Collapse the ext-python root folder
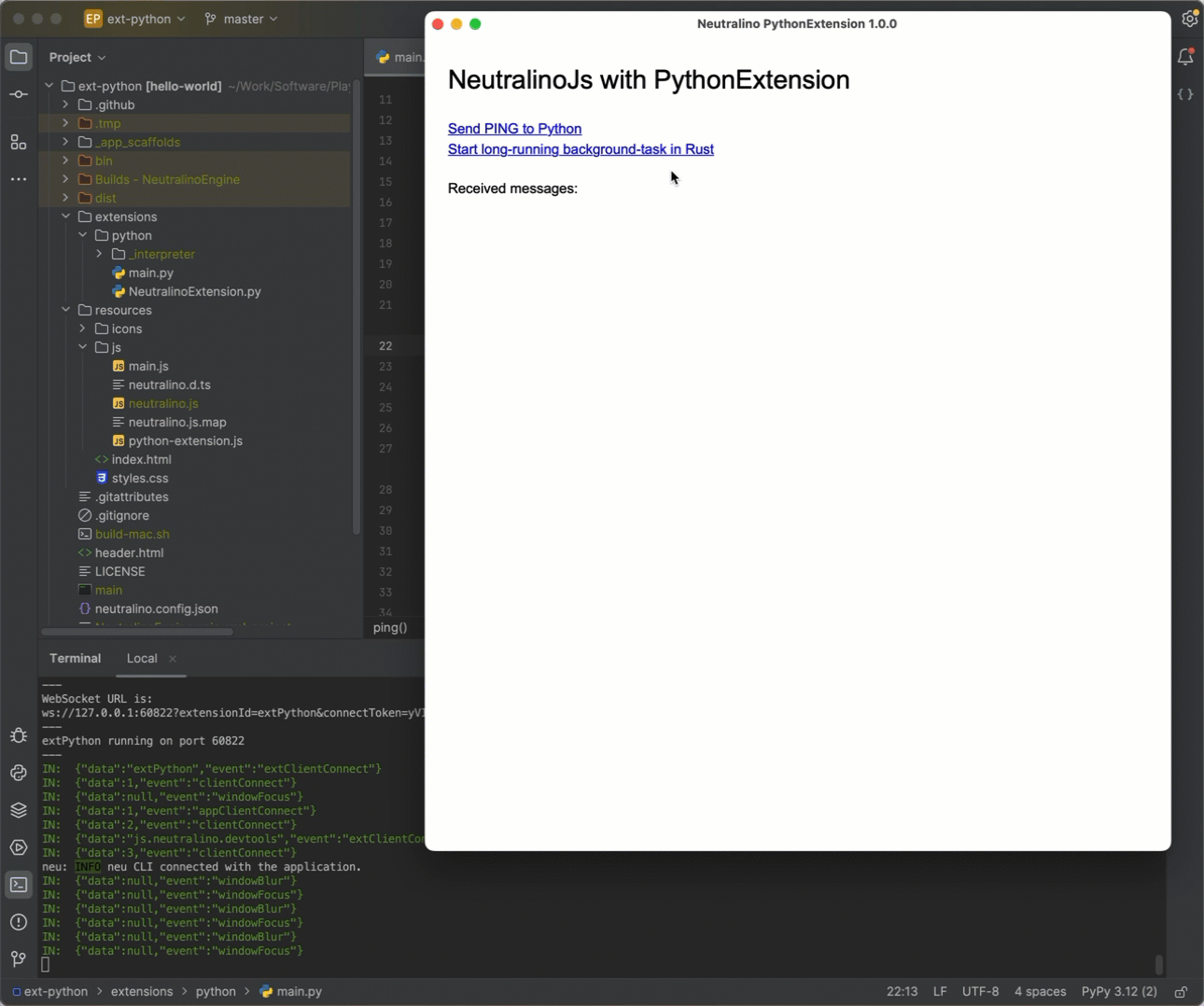1204x1006 pixels. (x=49, y=86)
